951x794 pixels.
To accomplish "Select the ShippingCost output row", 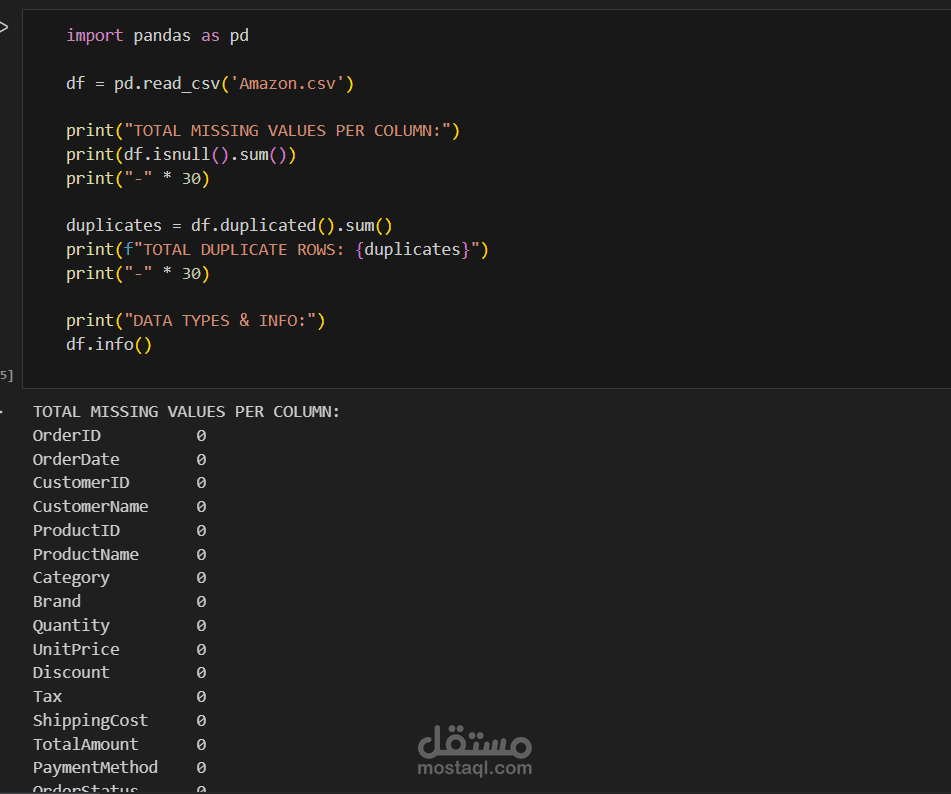I will point(90,720).
